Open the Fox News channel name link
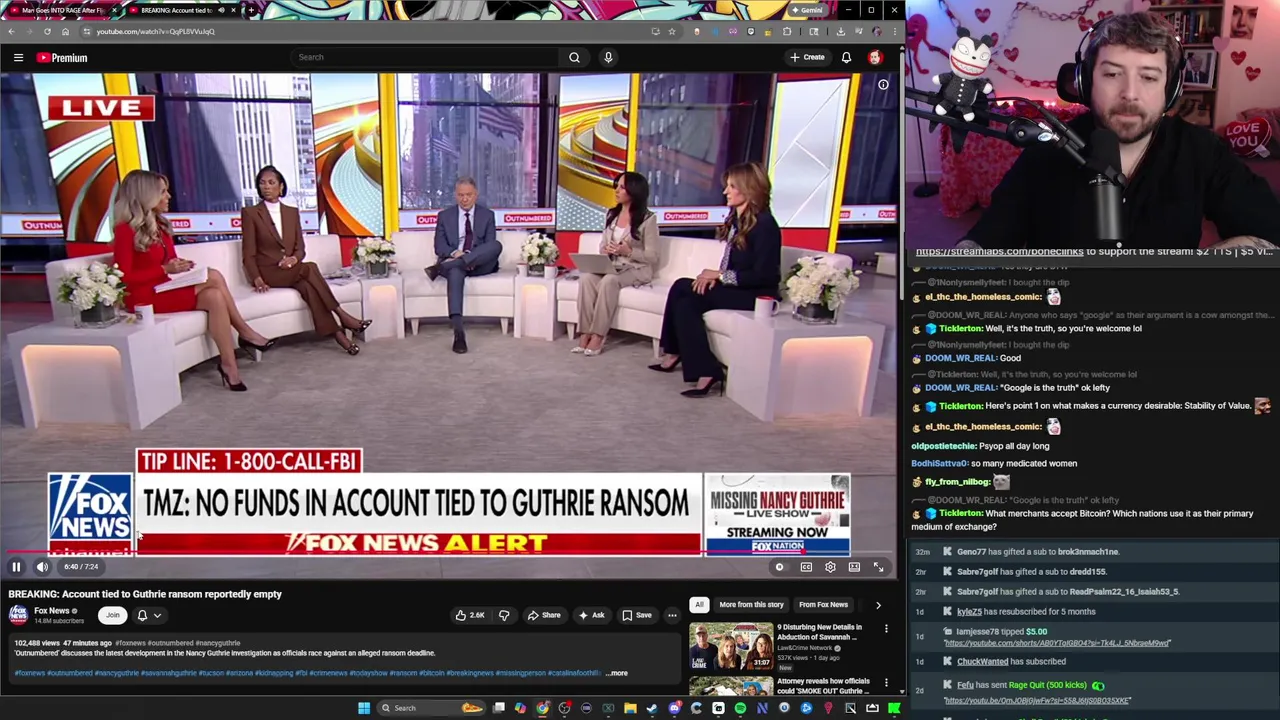Viewport: 1280px width, 720px height. click(x=52, y=611)
